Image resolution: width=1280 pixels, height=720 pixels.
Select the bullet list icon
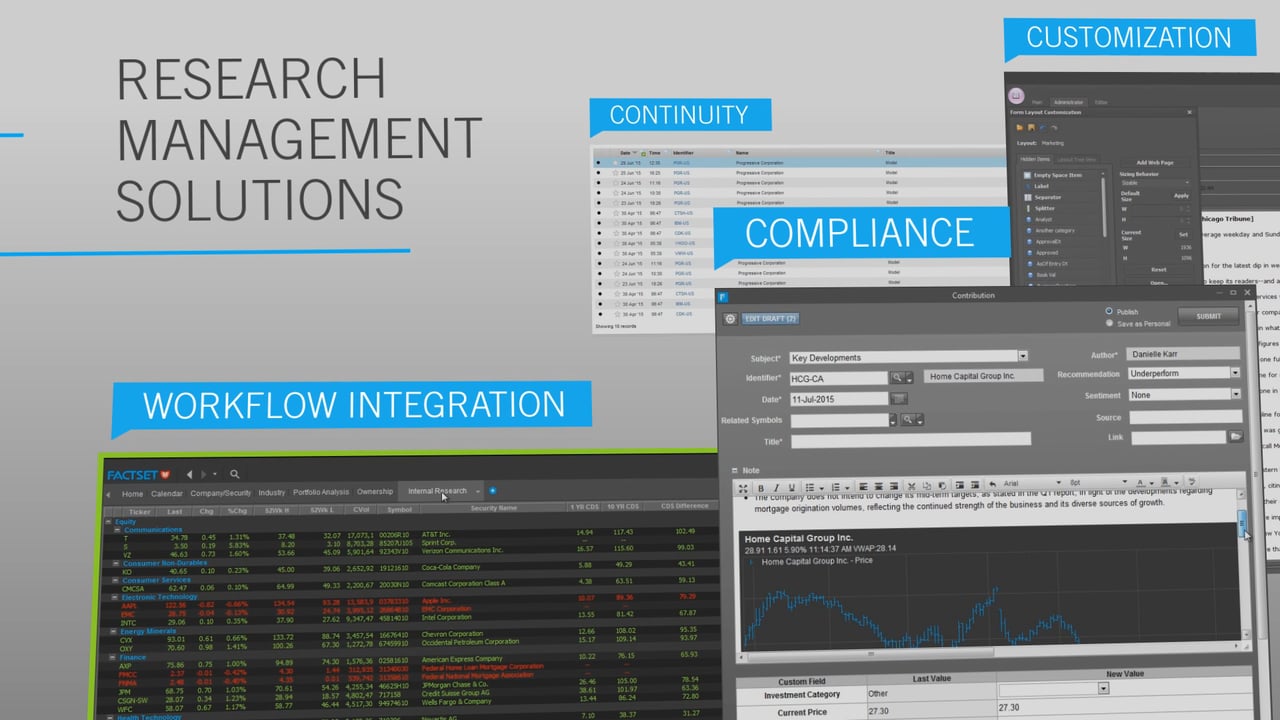click(x=808, y=487)
